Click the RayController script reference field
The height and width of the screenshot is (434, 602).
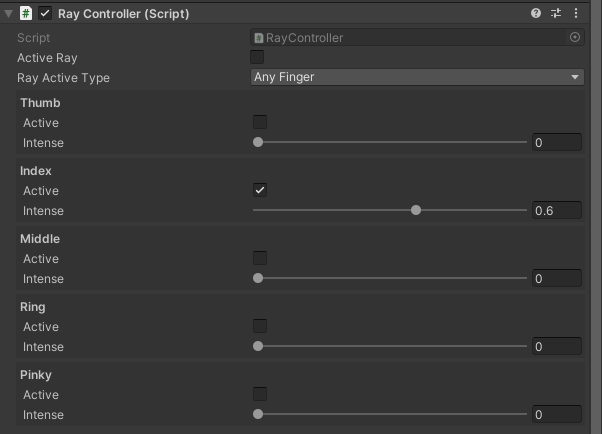[410, 38]
